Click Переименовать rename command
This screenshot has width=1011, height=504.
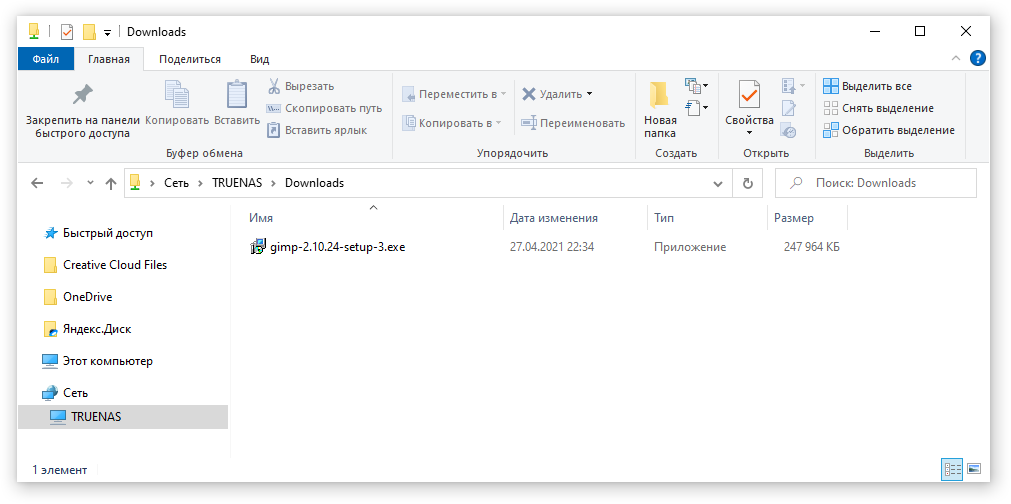tap(573, 123)
